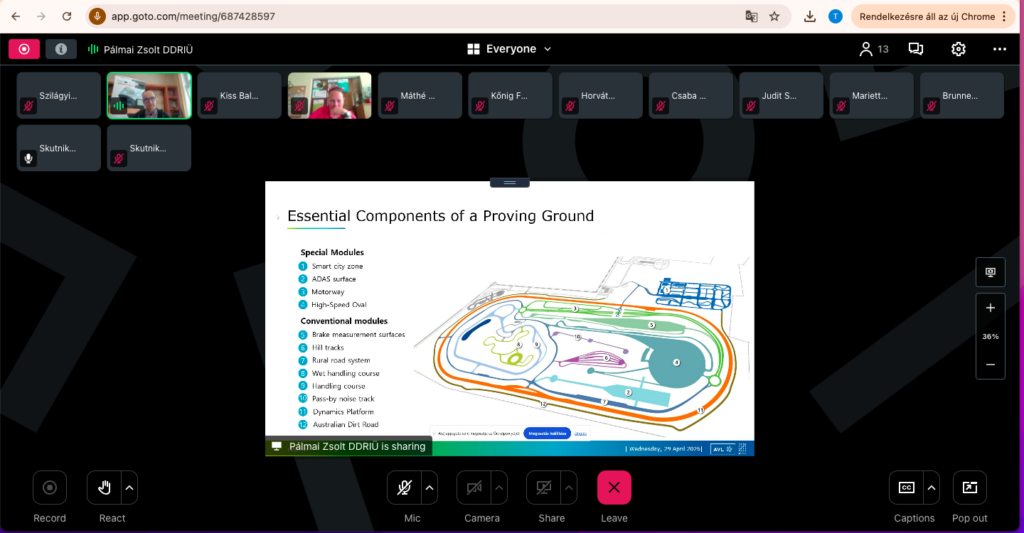Open the three-dot more options menu
The height and width of the screenshot is (533, 1024).
coord(999,49)
